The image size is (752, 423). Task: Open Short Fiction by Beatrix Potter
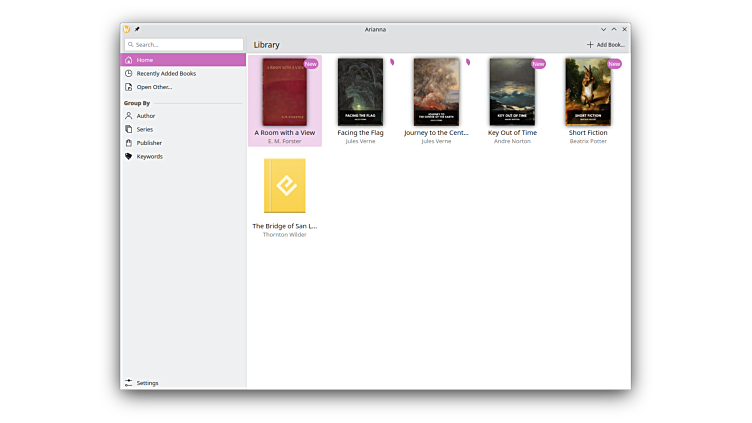(588, 92)
